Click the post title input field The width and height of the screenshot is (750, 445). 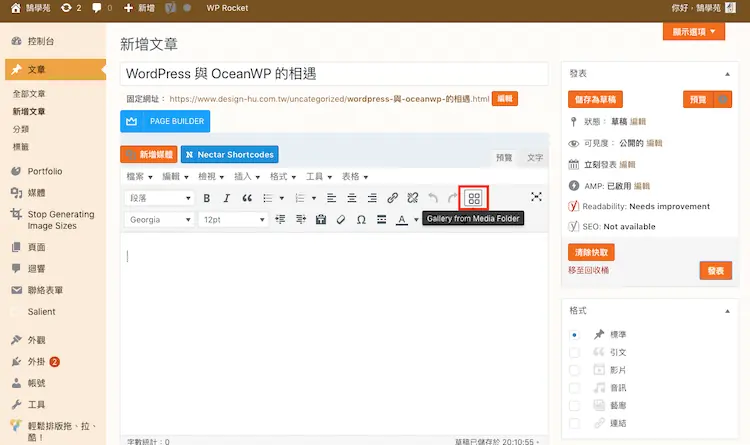pos(334,74)
